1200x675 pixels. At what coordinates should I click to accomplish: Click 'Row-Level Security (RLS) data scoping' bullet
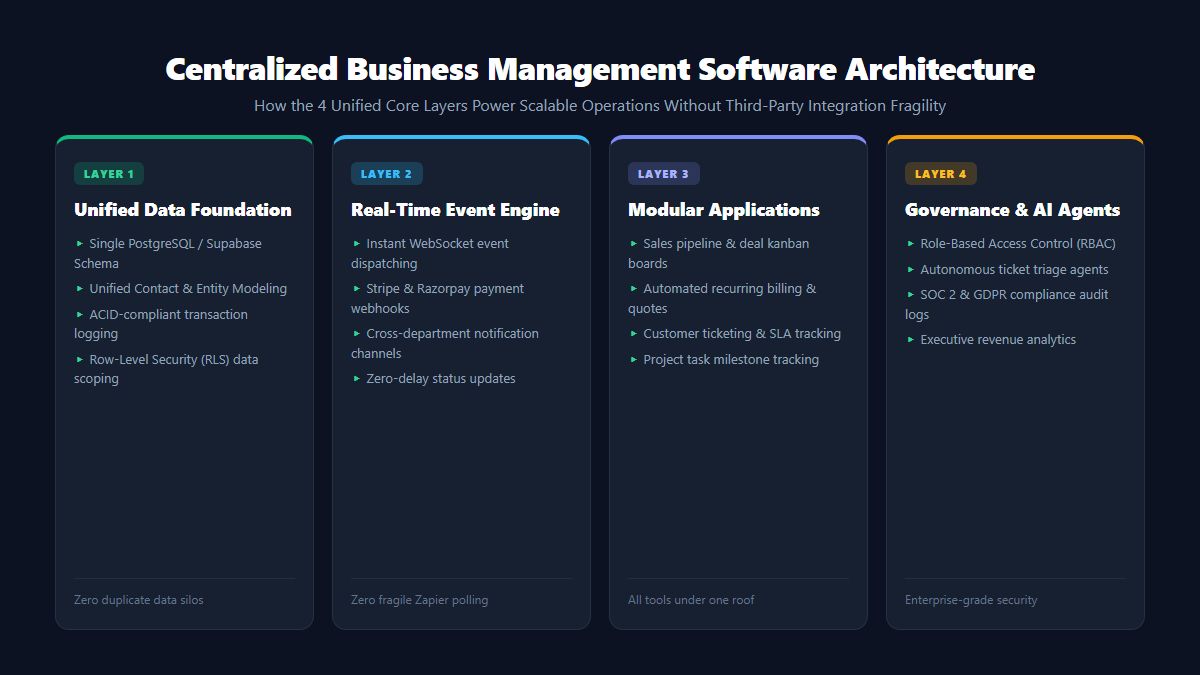[167, 369]
